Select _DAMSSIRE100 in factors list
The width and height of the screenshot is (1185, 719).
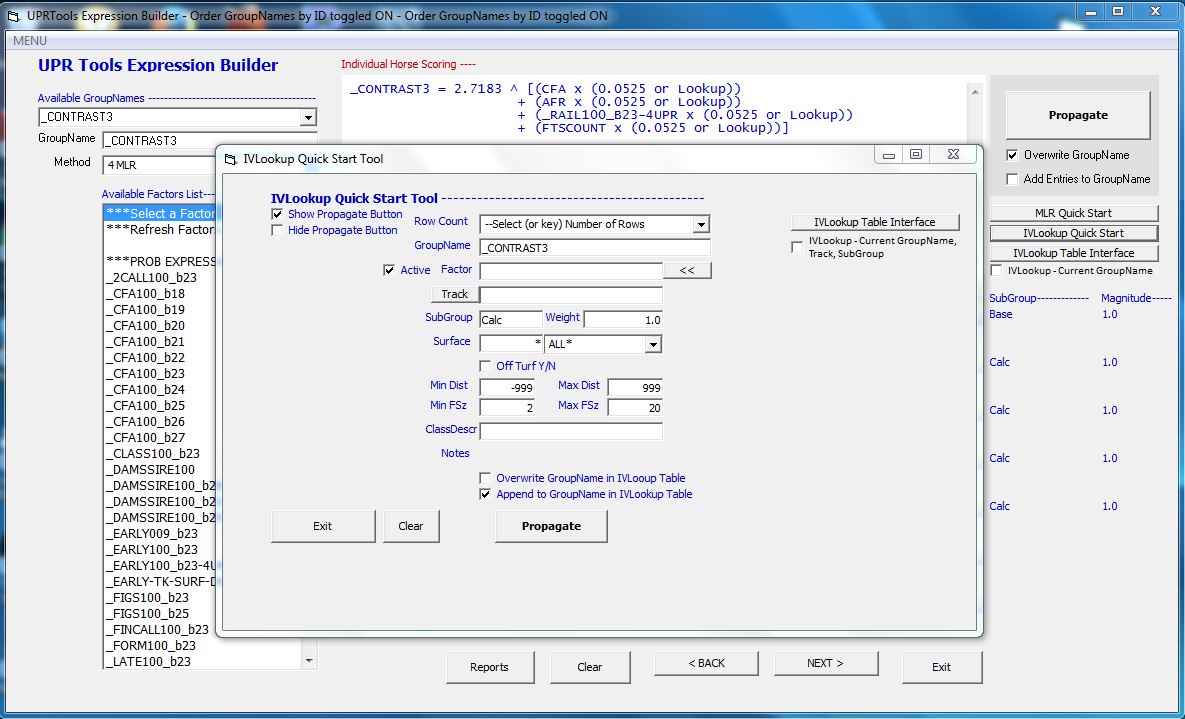[160, 470]
